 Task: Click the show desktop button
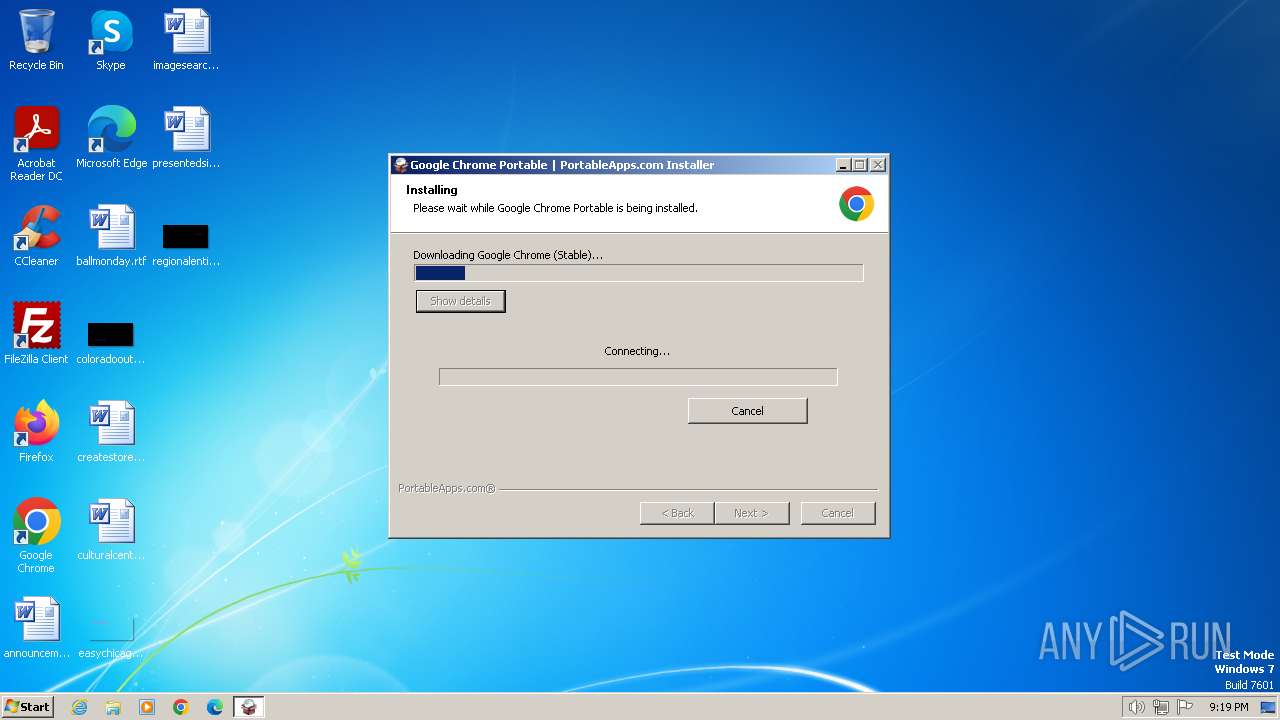(x=1268, y=707)
